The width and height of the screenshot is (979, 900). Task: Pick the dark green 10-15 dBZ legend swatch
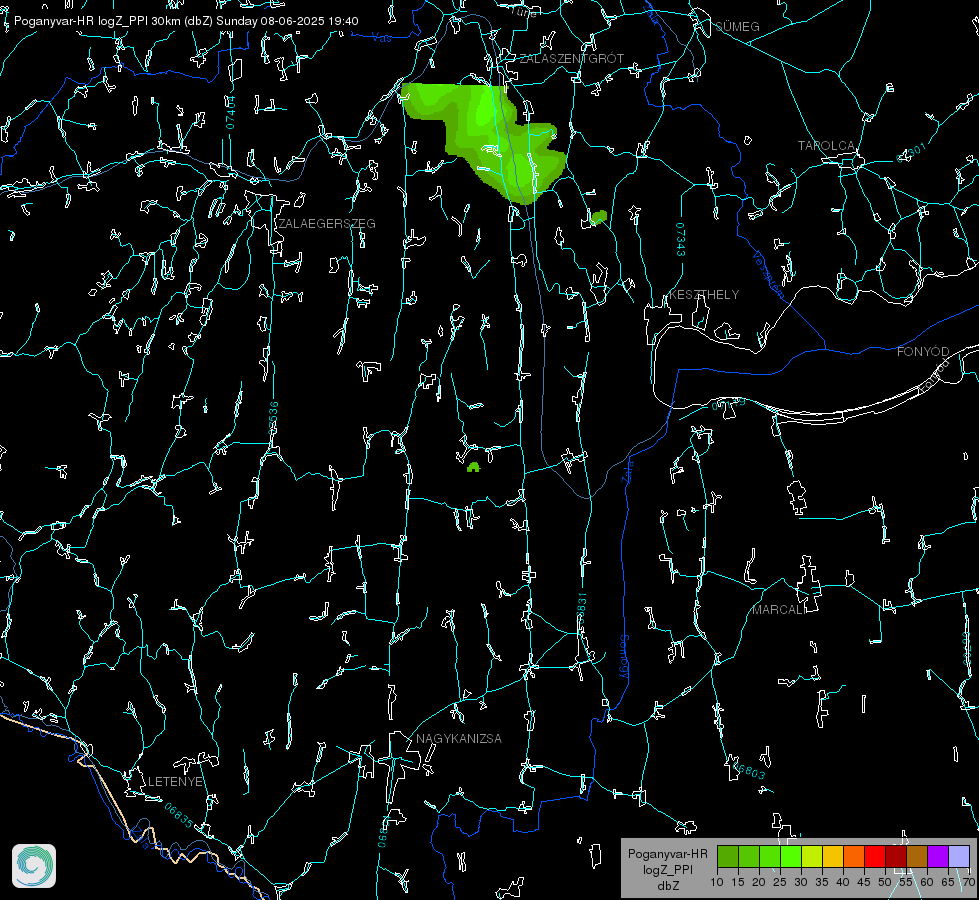(728, 856)
